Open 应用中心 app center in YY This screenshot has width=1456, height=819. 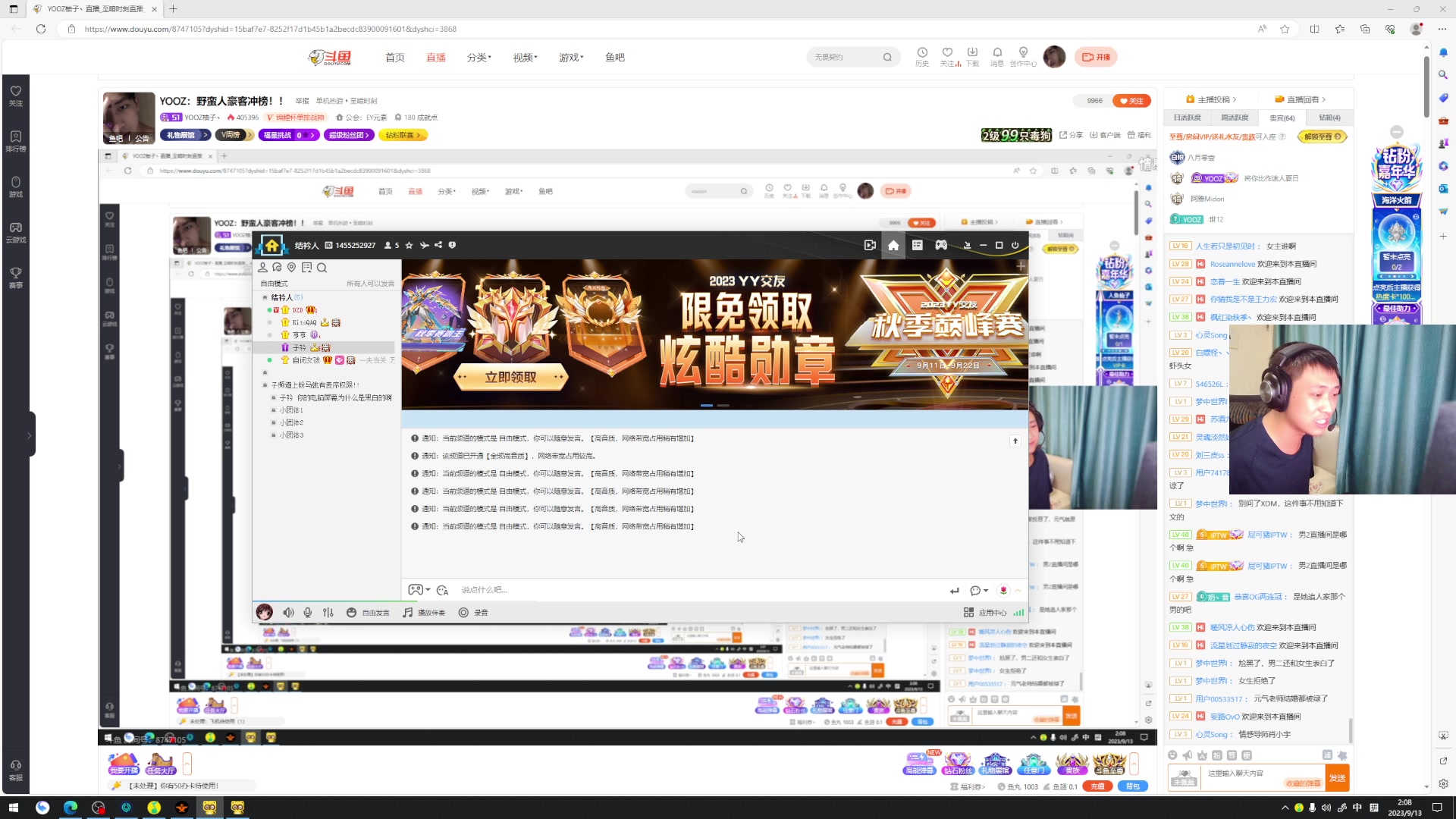coord(985,613)
